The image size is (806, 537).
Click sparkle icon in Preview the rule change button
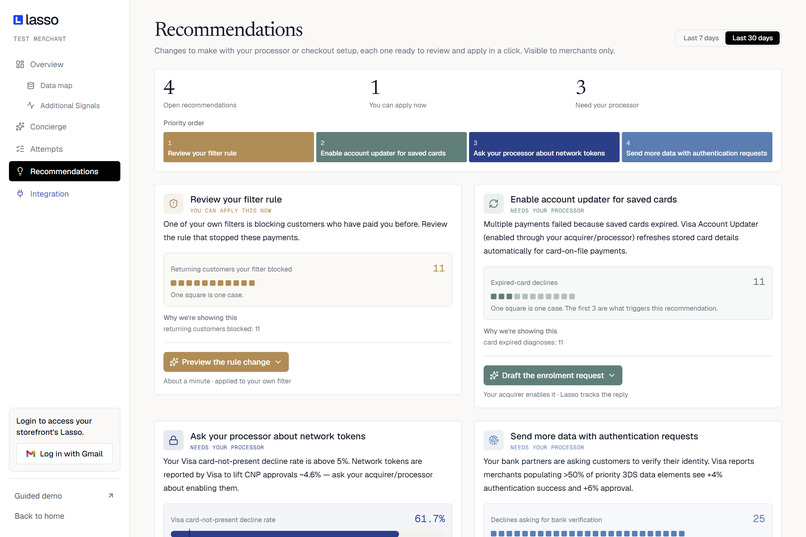coord(174,362)
